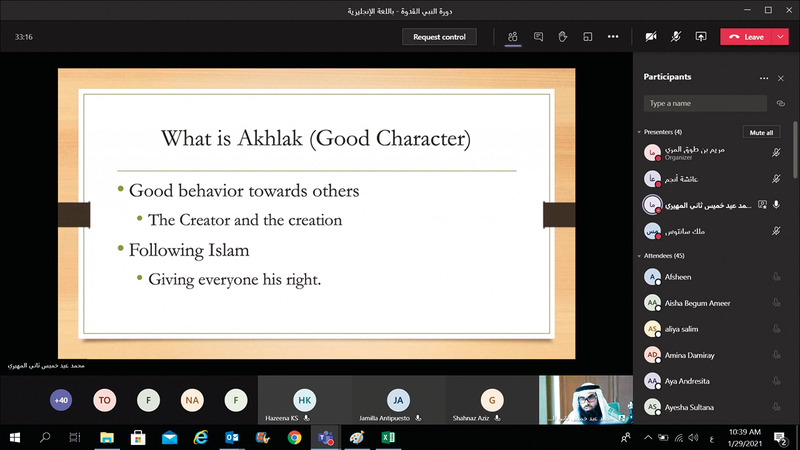Raise your hand in the meeting
The width and height of the screenshot is (800, 450).
click(x=563, y=37)
